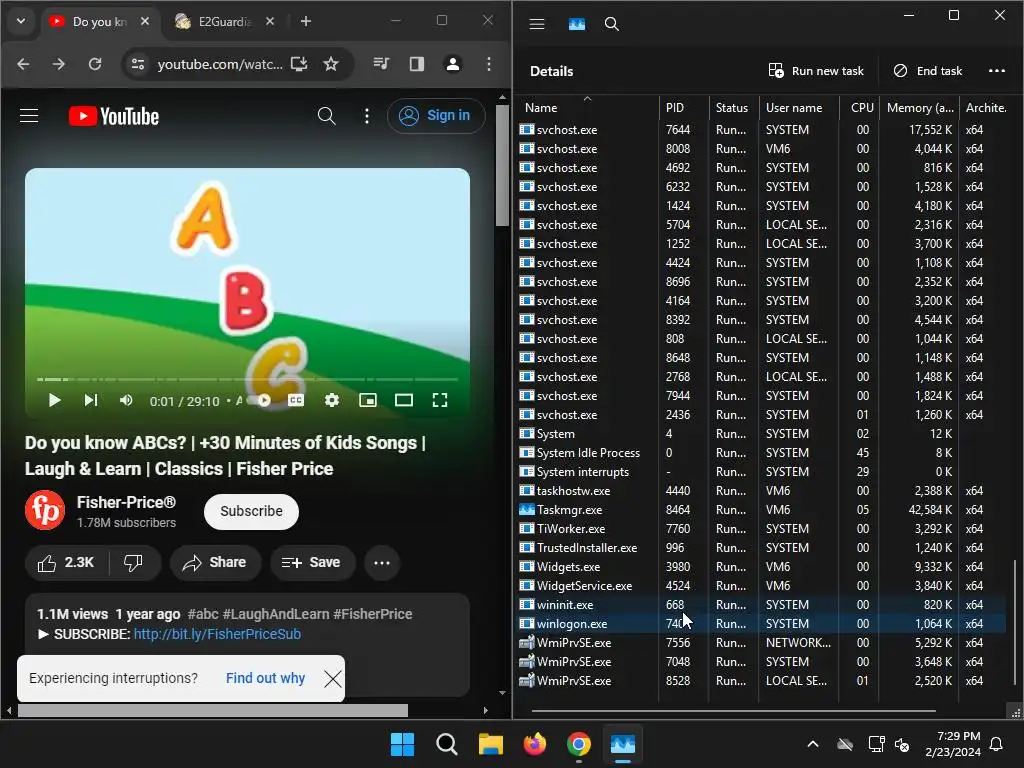
Task: Click the Run new task button
Action: 816,71
